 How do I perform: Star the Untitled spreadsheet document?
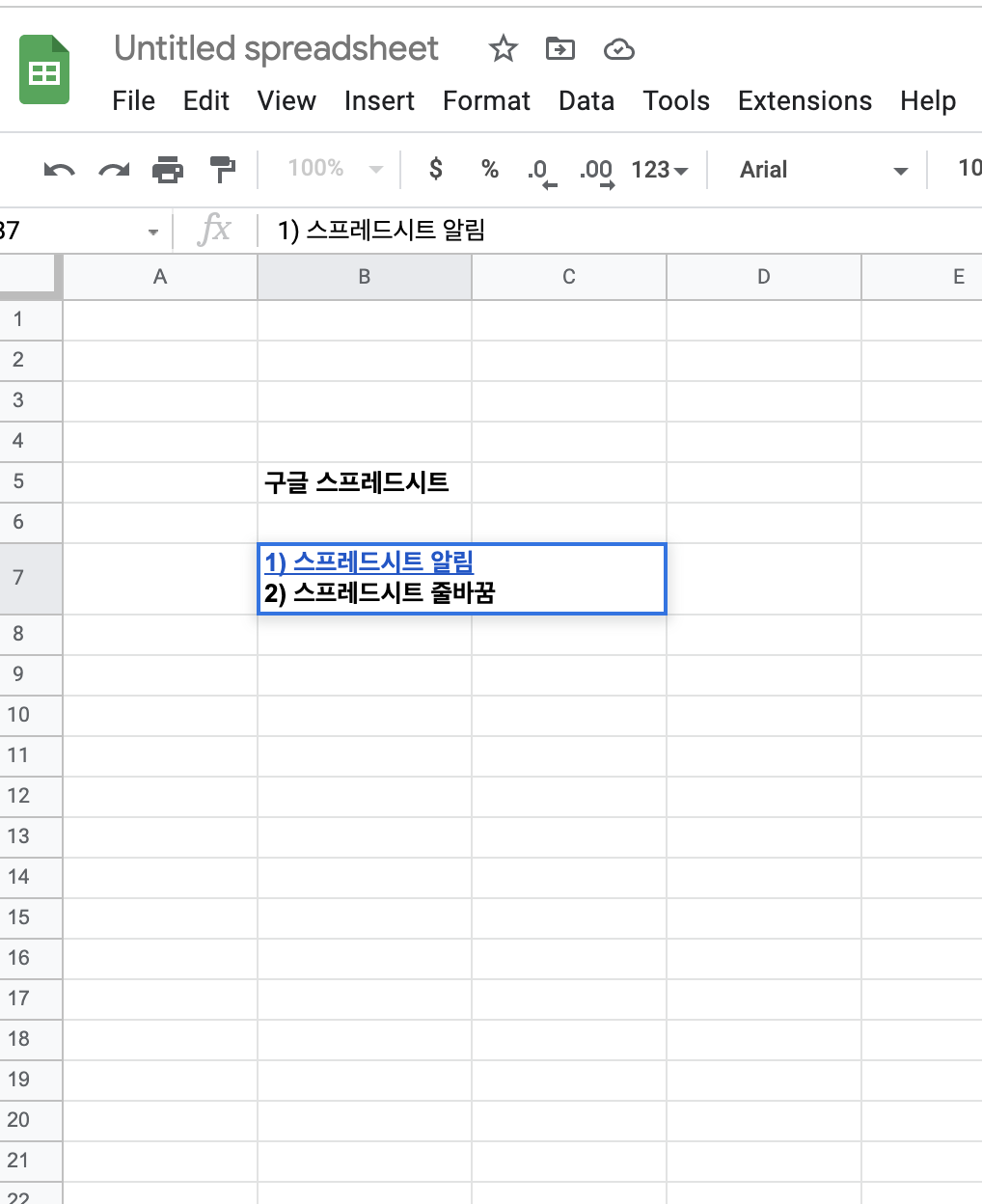(x=504, y=48)
